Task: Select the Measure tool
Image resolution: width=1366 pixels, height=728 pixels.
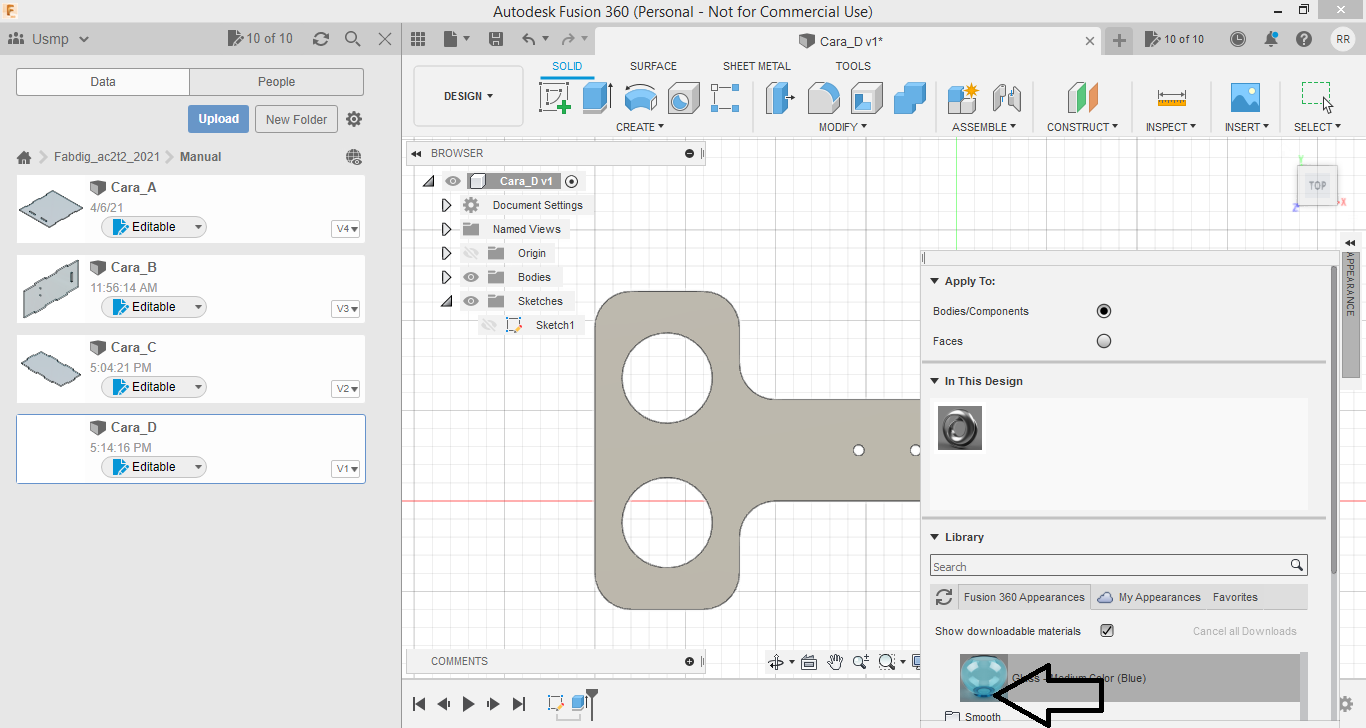Action: coord(1172,98)
